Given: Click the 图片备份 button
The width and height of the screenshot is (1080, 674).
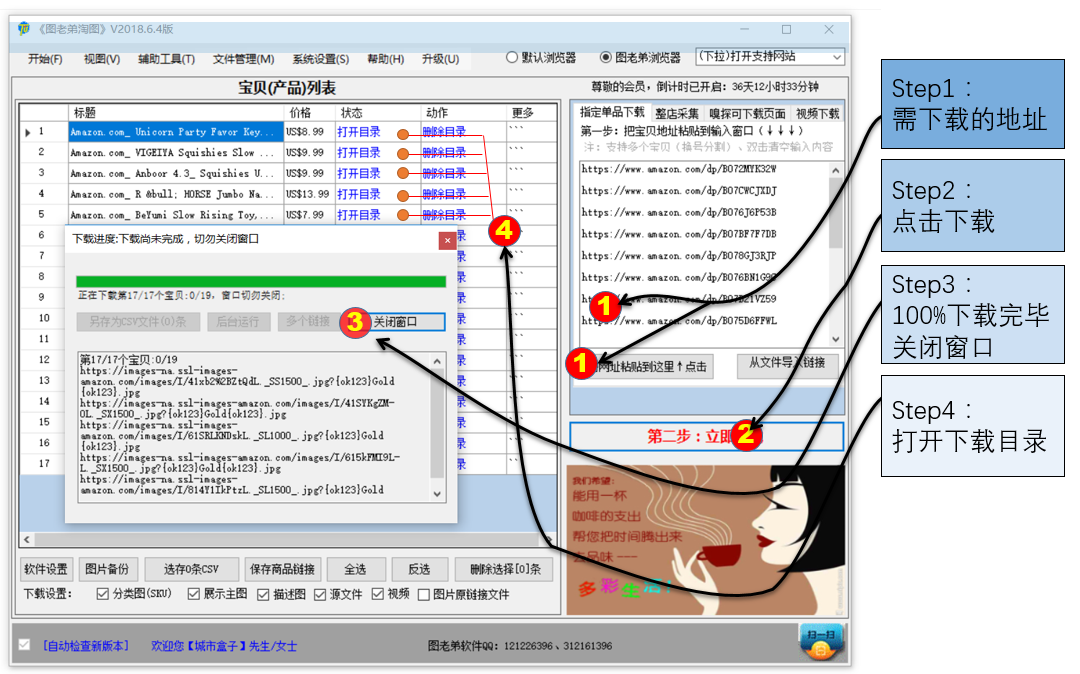Looking at the screenshot, I should (107, 569).
